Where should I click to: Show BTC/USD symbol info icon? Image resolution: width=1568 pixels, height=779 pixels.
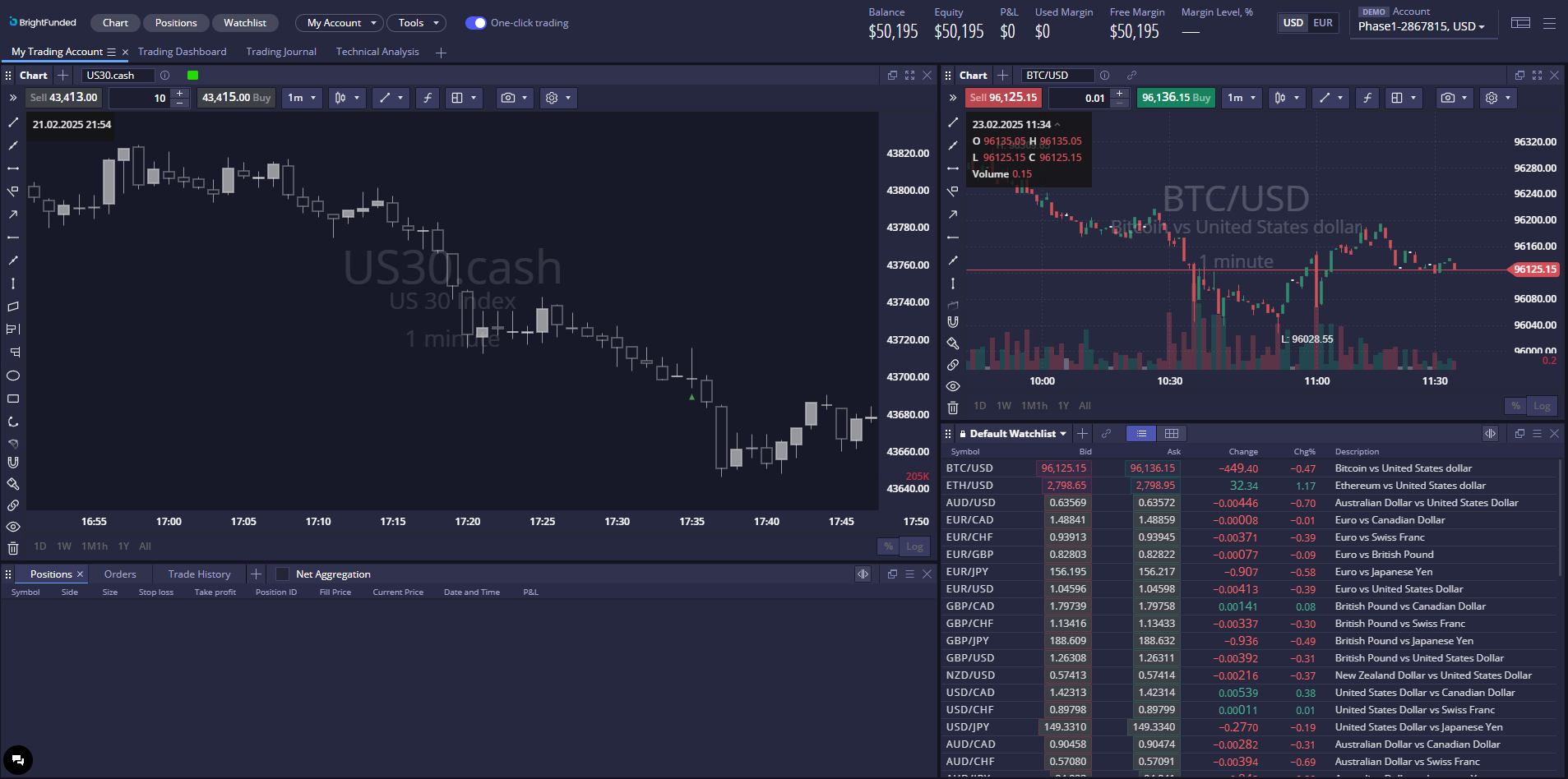click(x=1104, y=75)
